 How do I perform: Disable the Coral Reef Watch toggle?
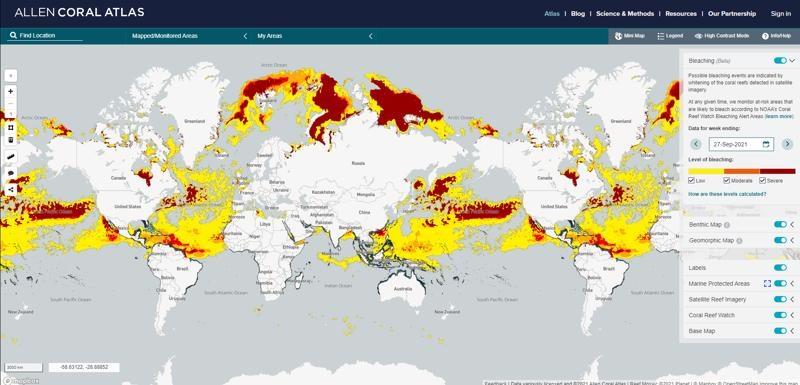[780, 315]
